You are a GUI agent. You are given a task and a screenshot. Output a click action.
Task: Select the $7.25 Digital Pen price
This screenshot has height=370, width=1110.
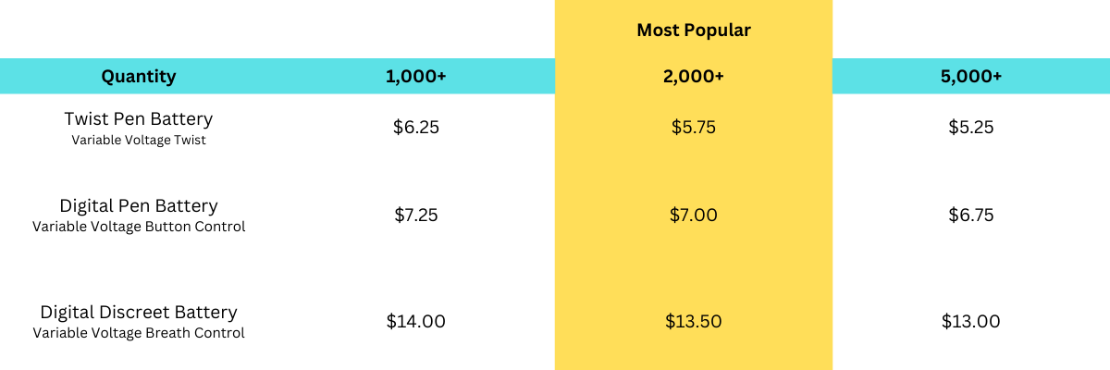pyautogui.click(x=416, y=215)
